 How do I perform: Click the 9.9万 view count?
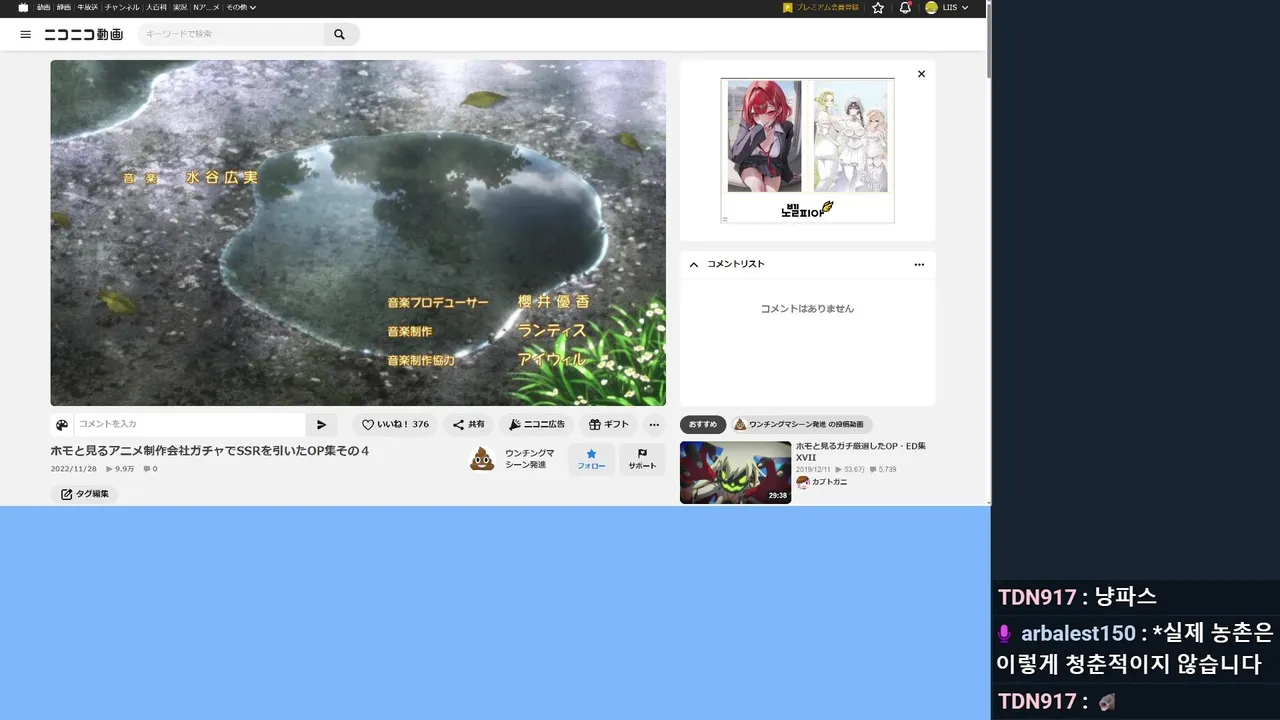coord(120,468)
